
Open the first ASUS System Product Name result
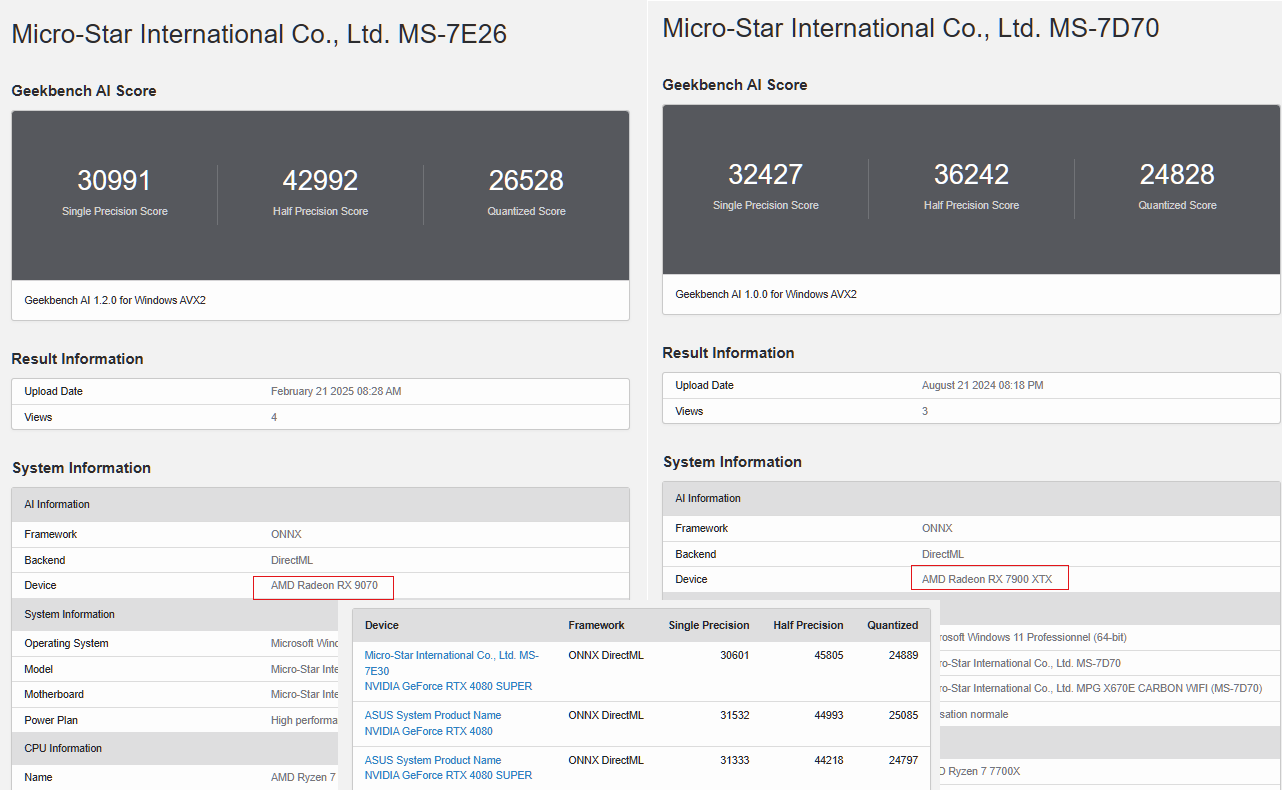click(x=432, y=714)
